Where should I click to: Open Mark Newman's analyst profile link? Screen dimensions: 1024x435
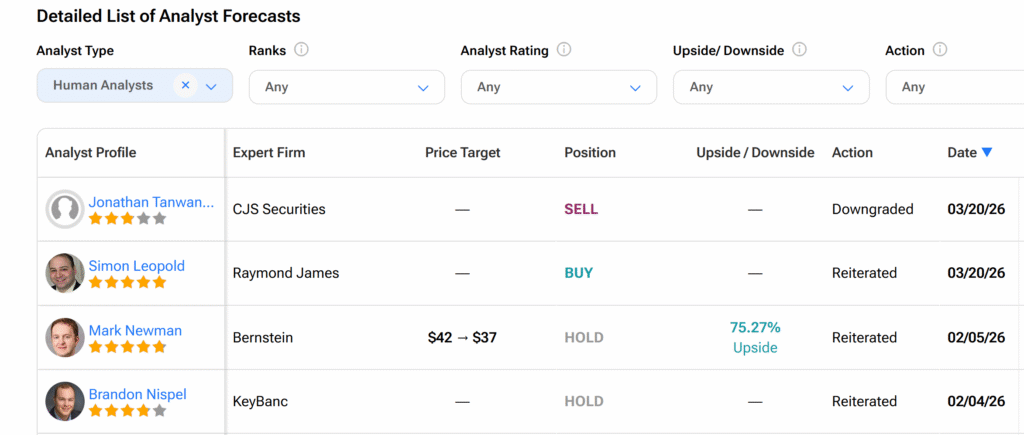[135, 330]
